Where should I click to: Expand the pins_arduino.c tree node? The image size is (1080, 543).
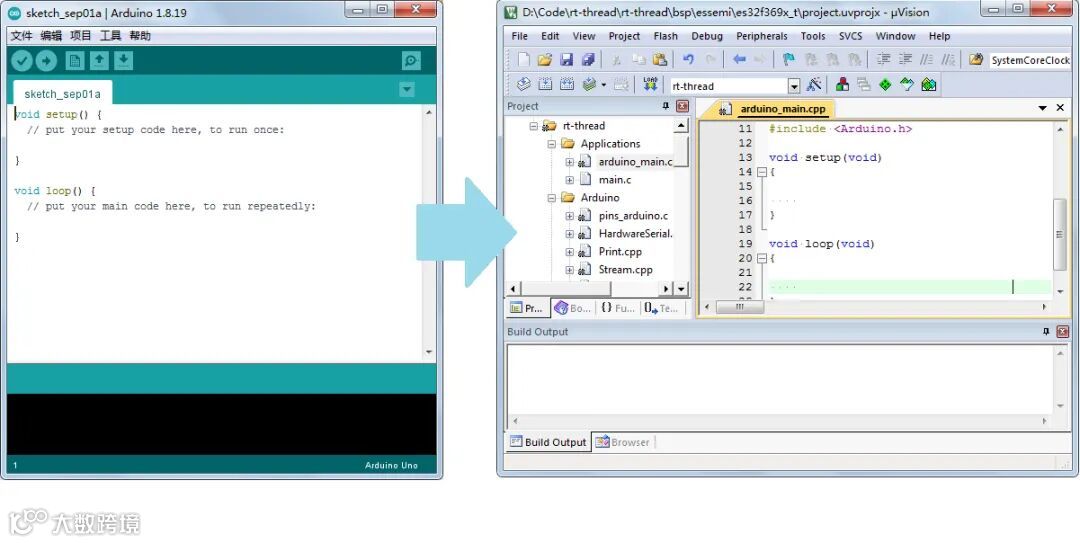pos(569,216)
